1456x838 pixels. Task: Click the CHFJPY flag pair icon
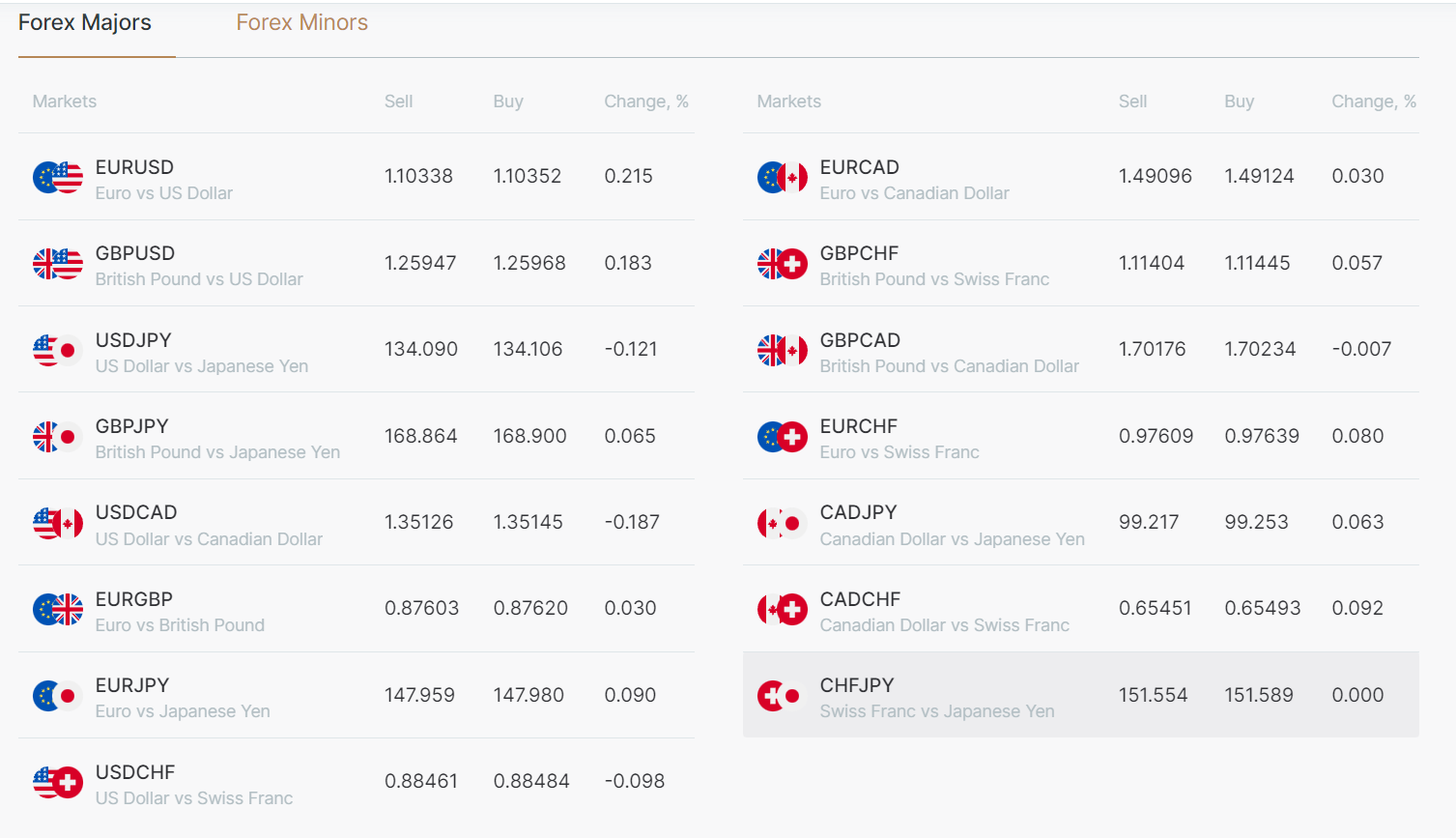tap(783, 696)
